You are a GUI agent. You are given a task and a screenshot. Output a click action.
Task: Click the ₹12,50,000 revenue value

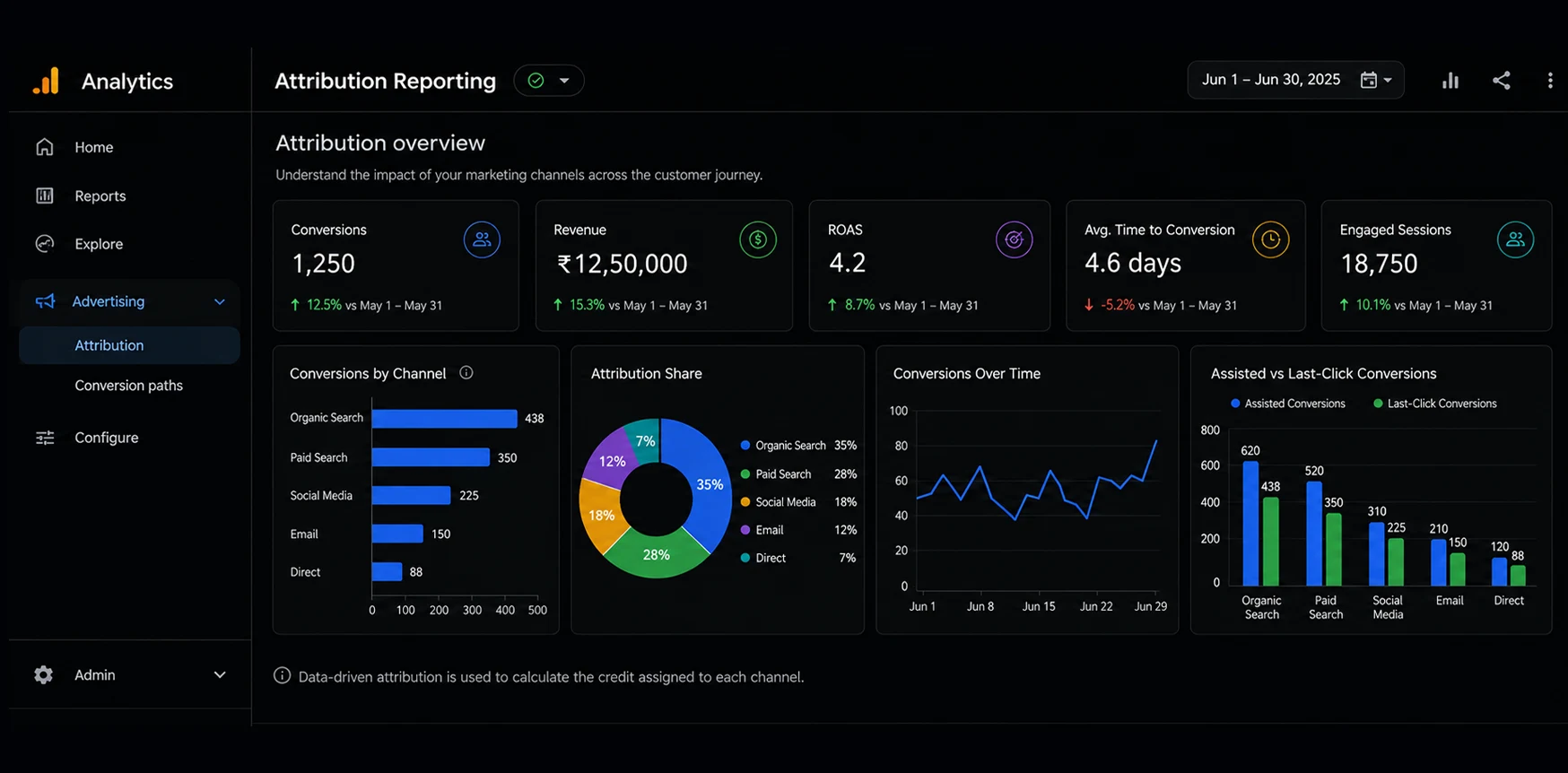623,264
